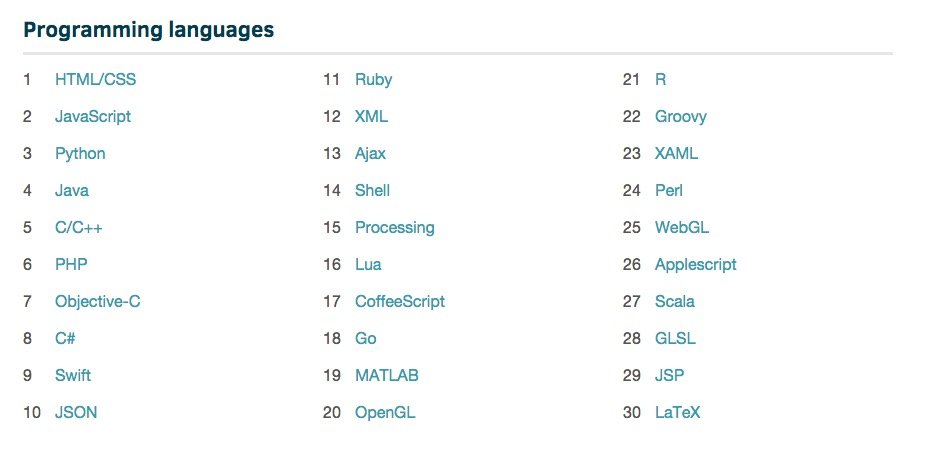
Task: Open the C/C++ entry
Action: [x=79, y=227]
